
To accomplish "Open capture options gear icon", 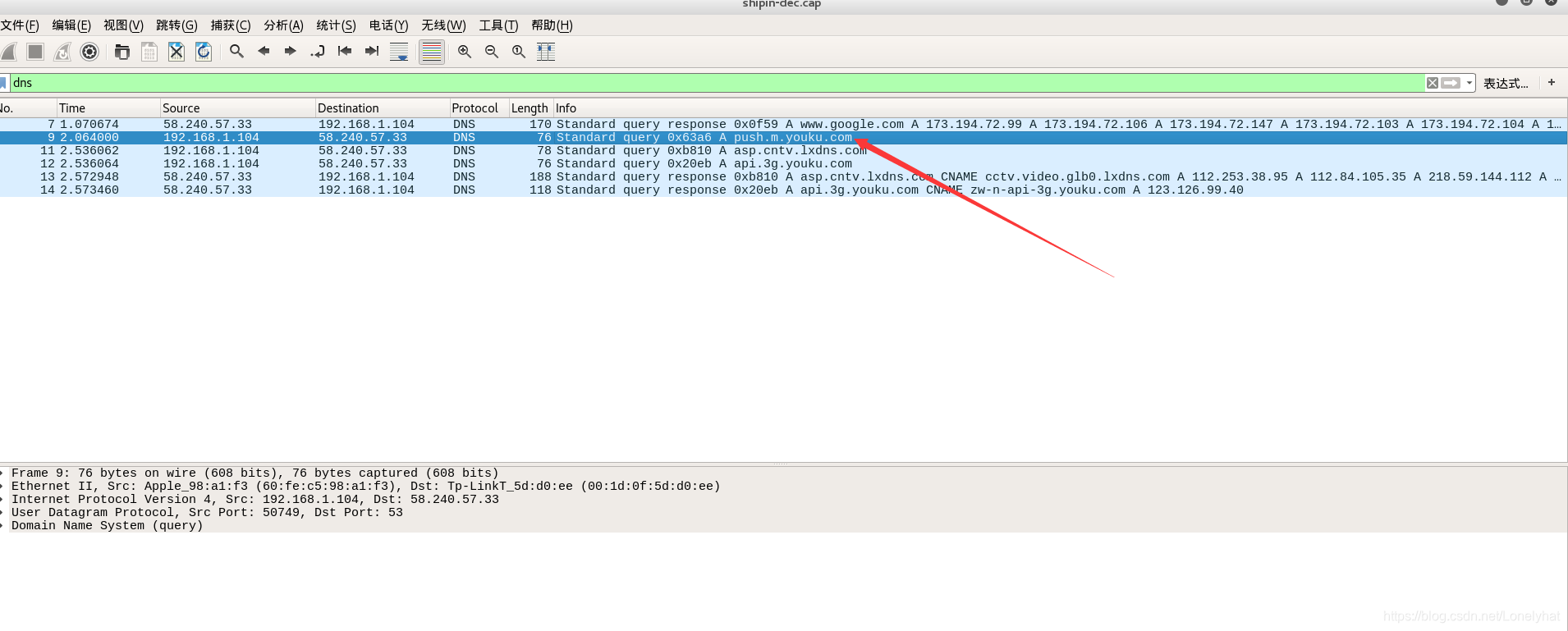I will click(x=89, y=52).
